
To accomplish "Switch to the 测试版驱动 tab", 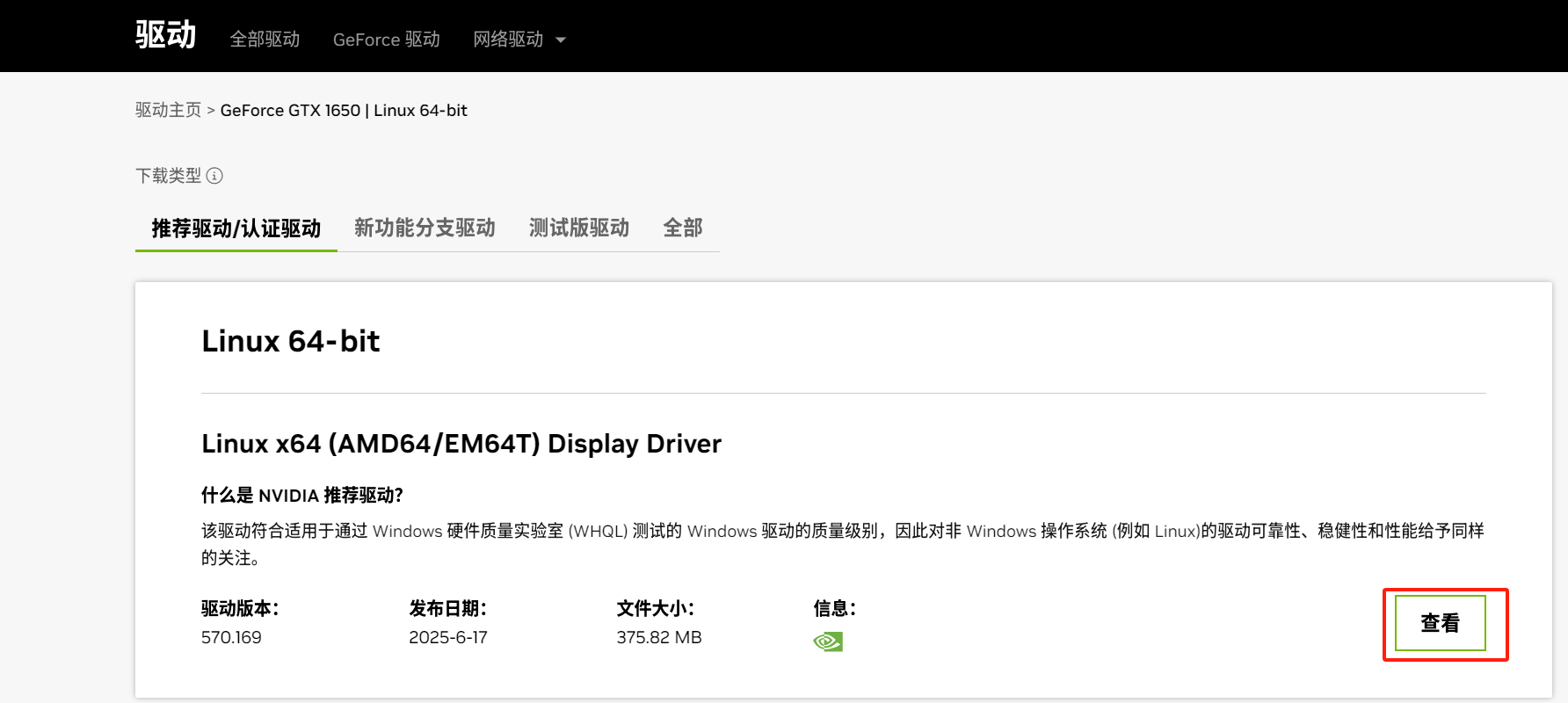I will point(579,228).
